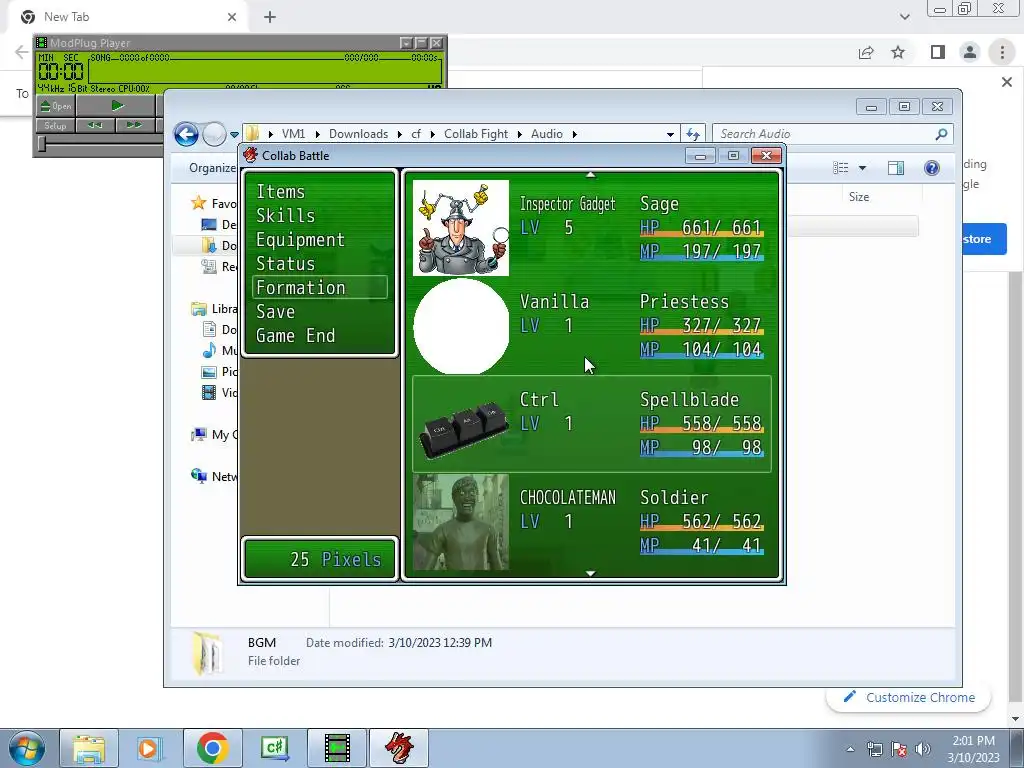The image size is (1024, 768).
Task: Click the Collab Fight breadcrumb
Action: coord(475,134)
